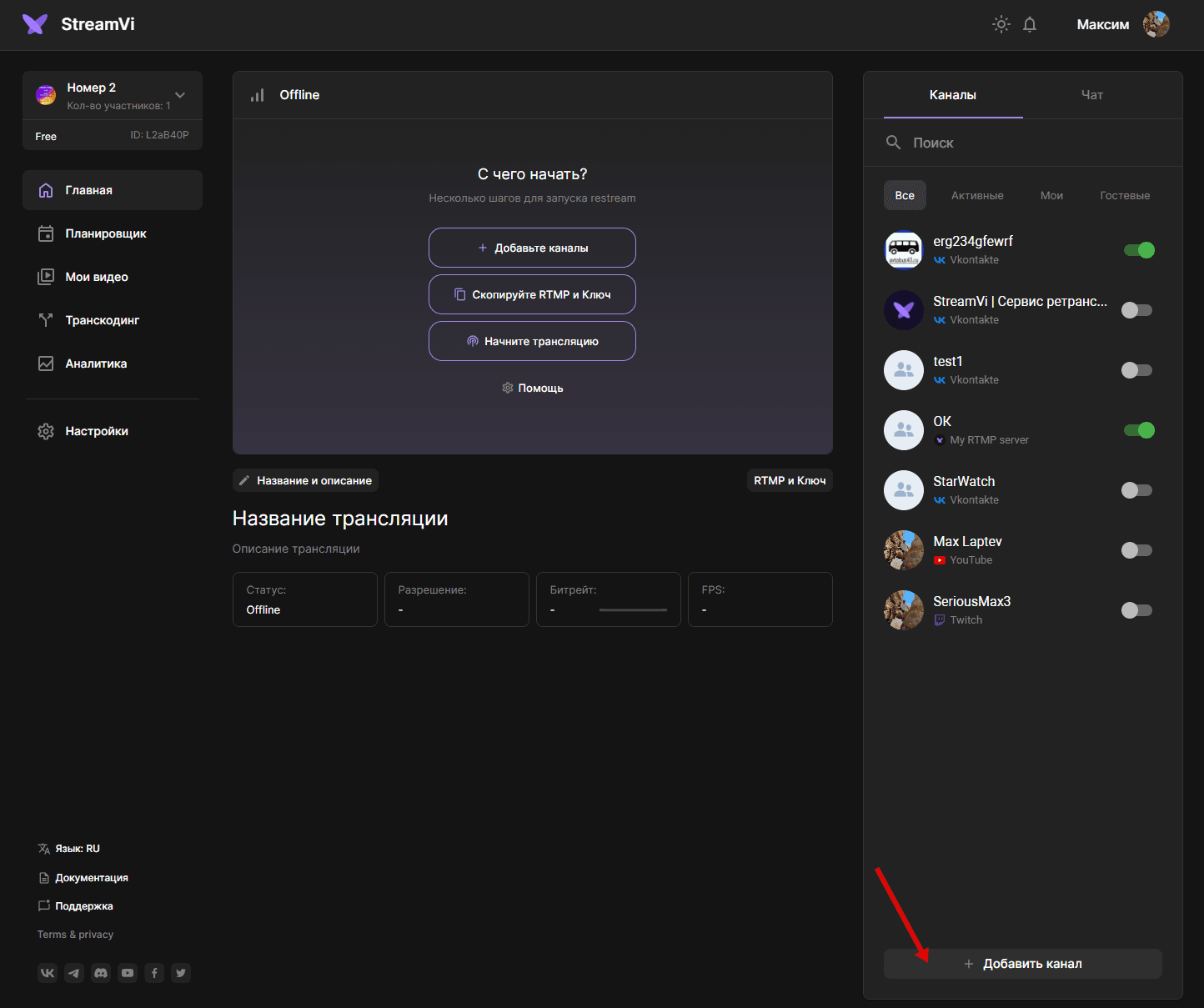Edit Название и описание
Image resolution: width=1204 pixels, height=1008 pixels.
click(305, 480)
